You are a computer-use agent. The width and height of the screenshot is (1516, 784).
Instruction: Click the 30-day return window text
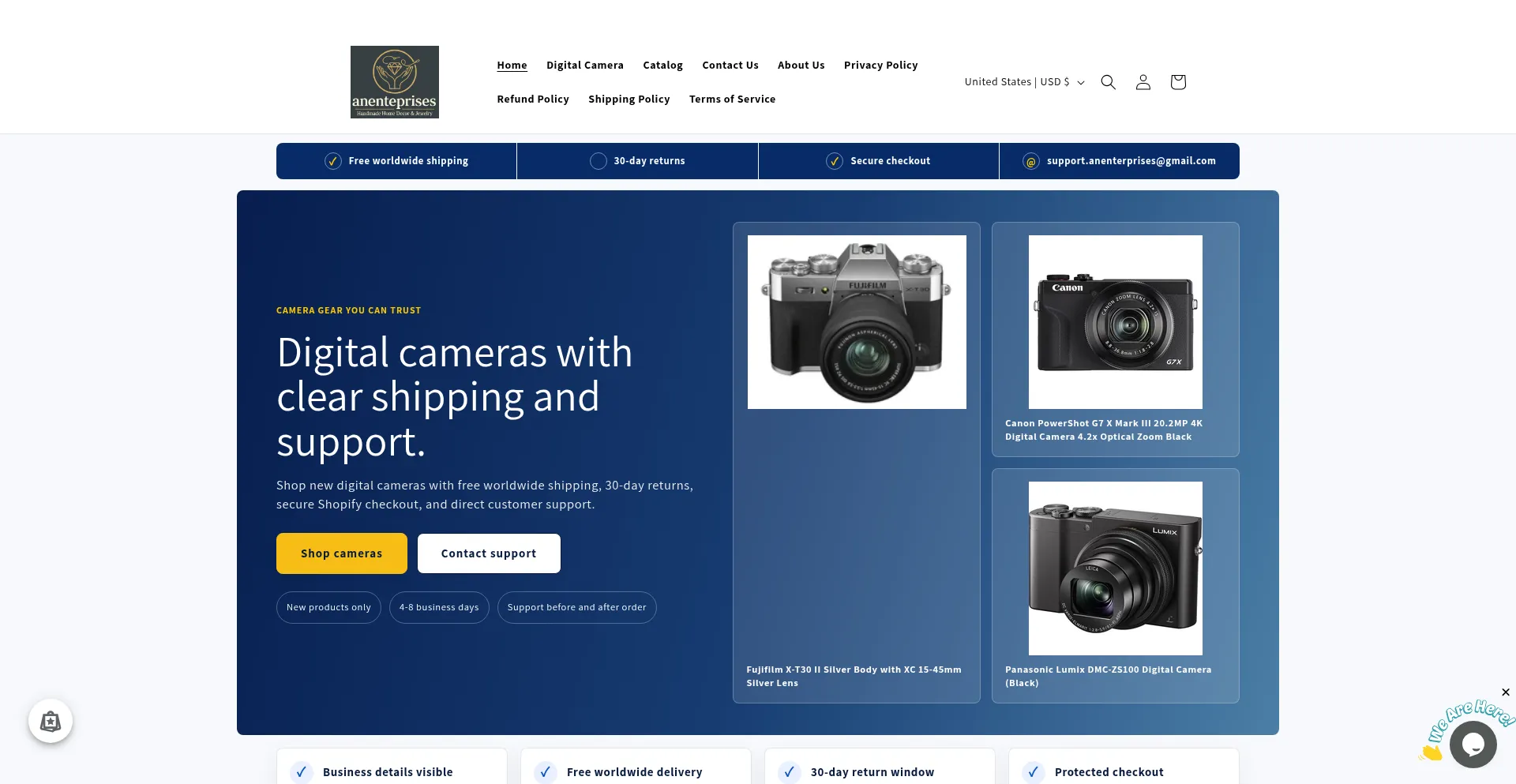(872, 772)
